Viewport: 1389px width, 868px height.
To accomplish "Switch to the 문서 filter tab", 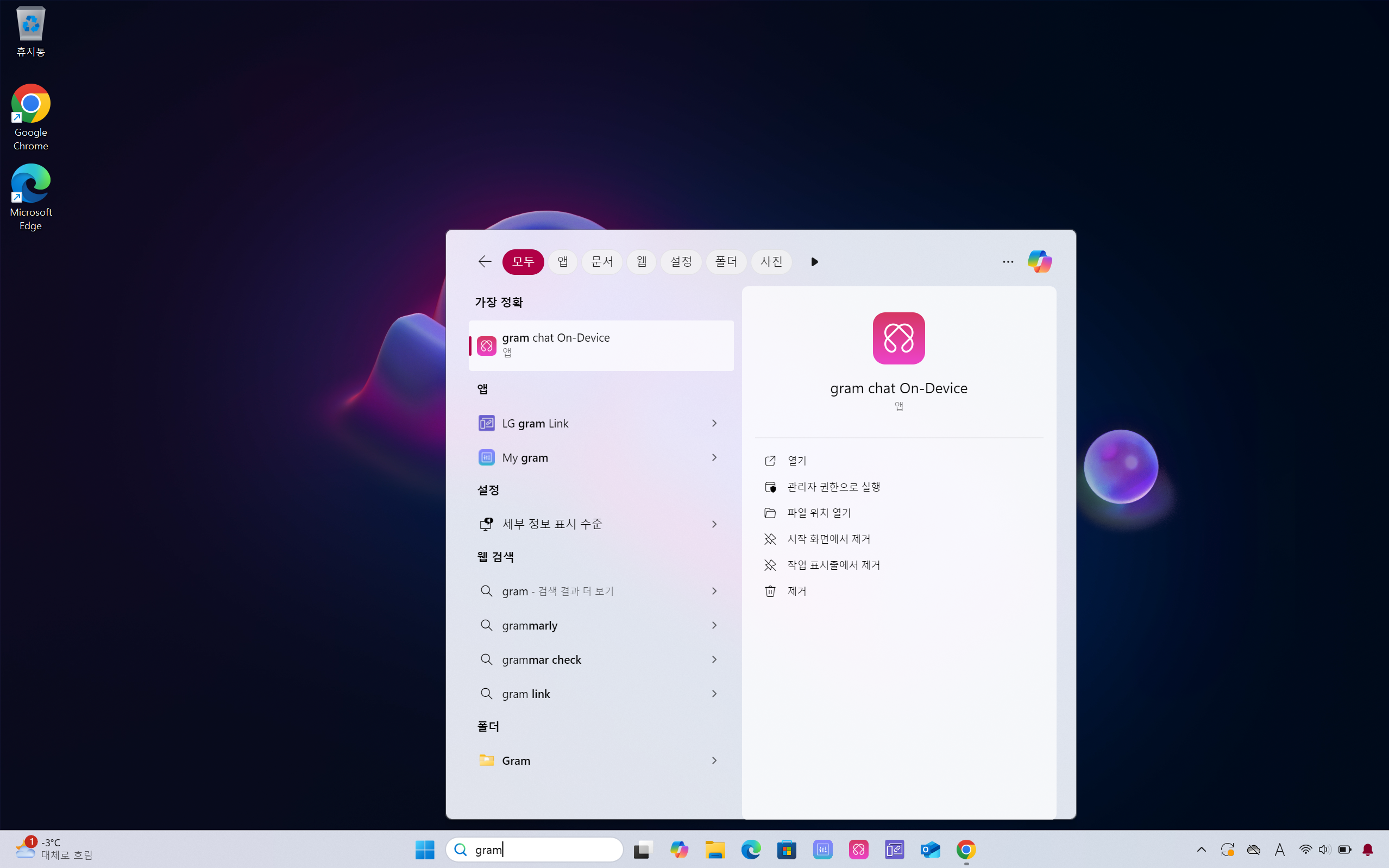I will [602, 262].
